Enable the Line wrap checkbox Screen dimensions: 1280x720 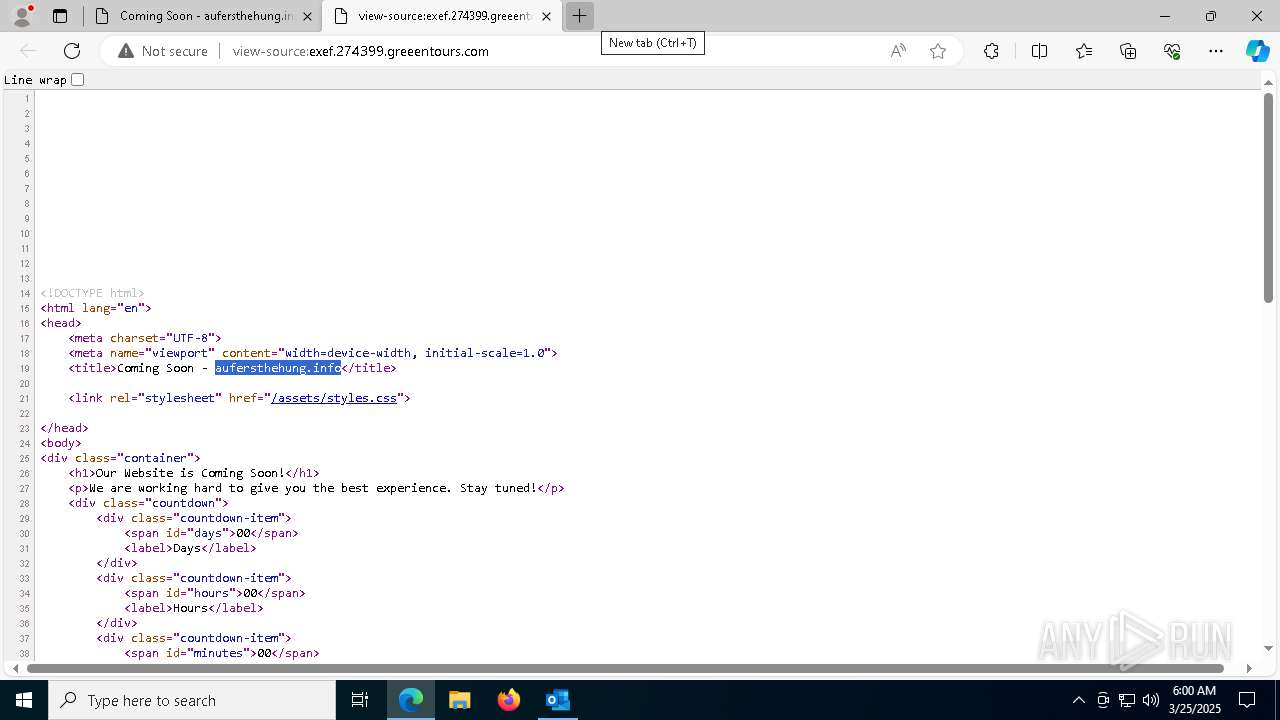[77, 80]
